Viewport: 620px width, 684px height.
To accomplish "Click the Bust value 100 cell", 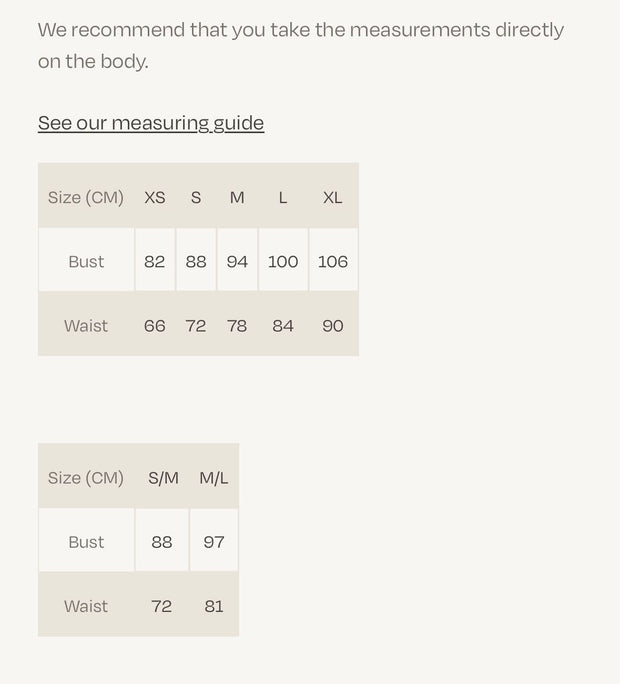I will click(283, 261).
